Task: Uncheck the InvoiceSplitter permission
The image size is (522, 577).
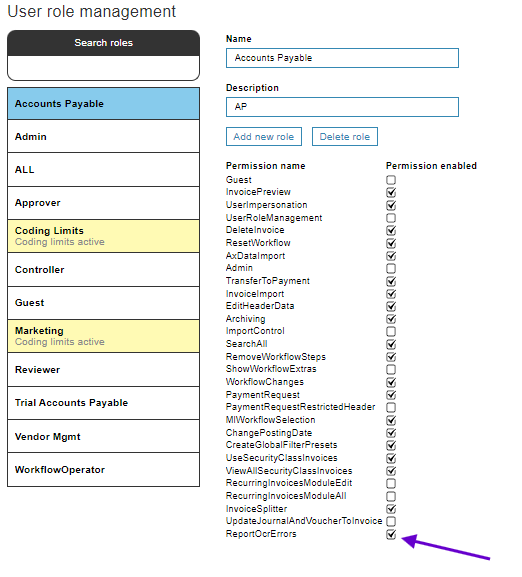Action: tap(391, 509)
